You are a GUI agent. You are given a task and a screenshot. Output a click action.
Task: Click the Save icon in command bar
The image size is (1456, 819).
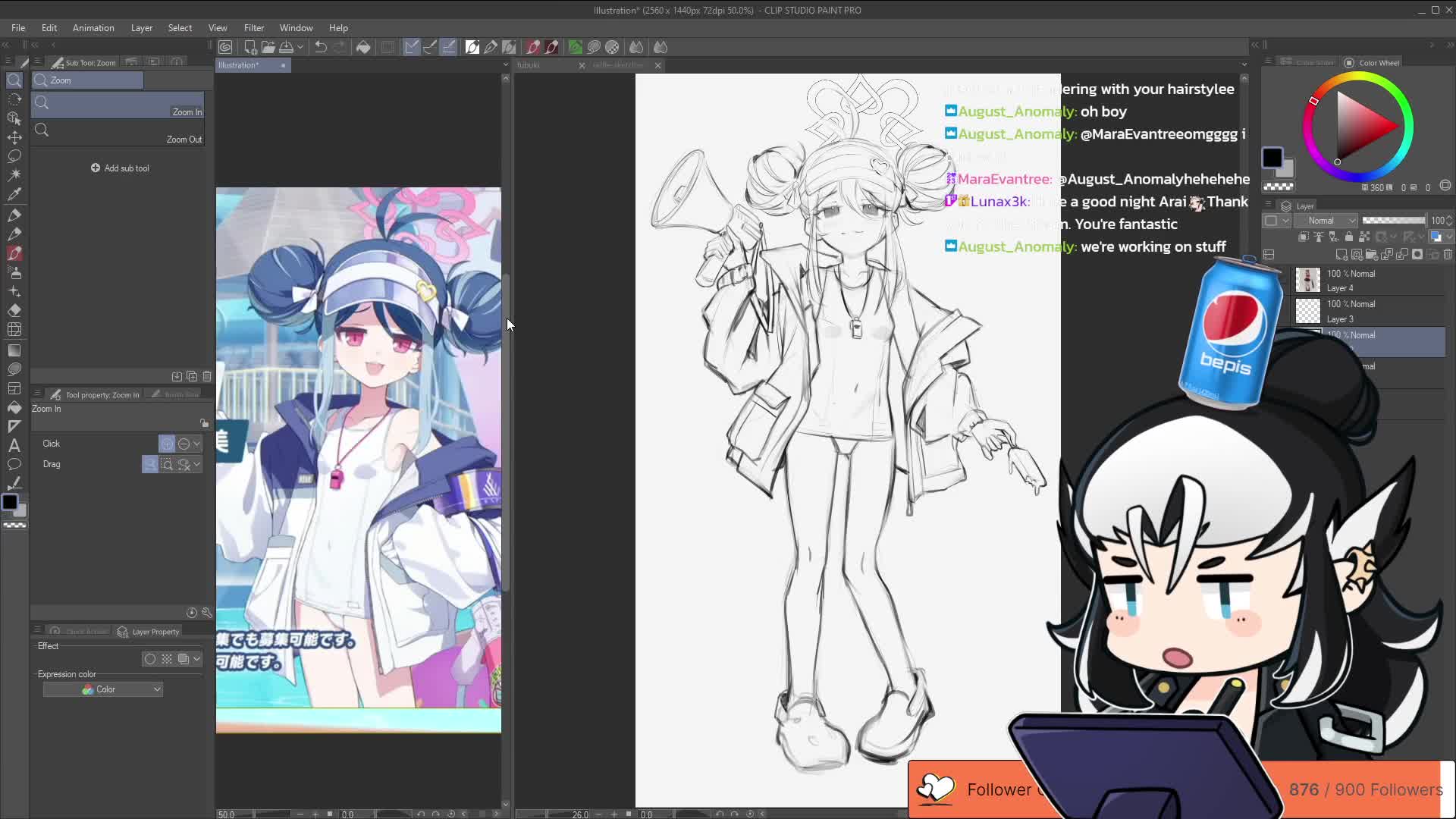287,47
